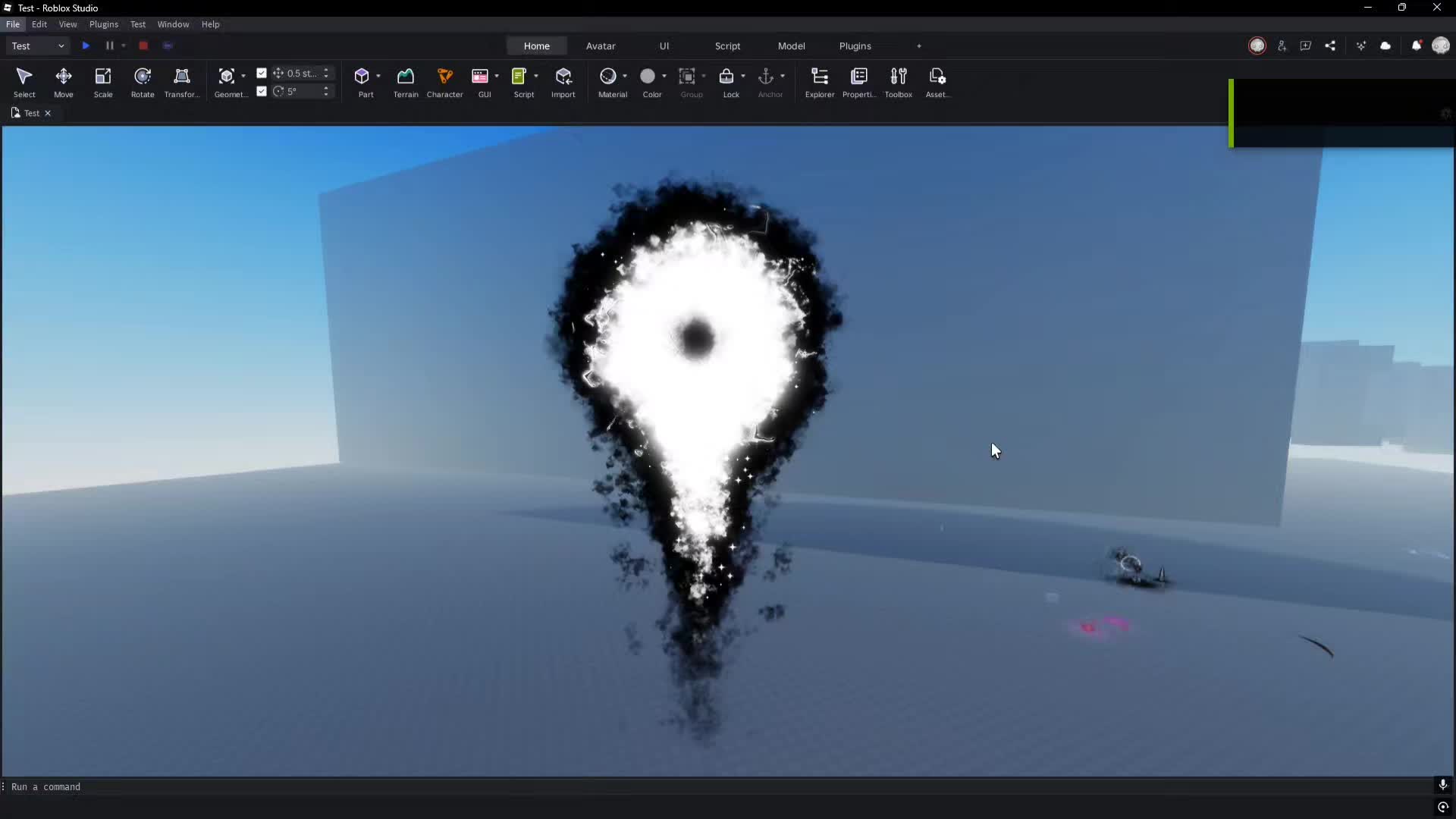Activate the Rotate tool
Image resolution: width=1456 pixels, height=819 pixels.
pos(143,83)
